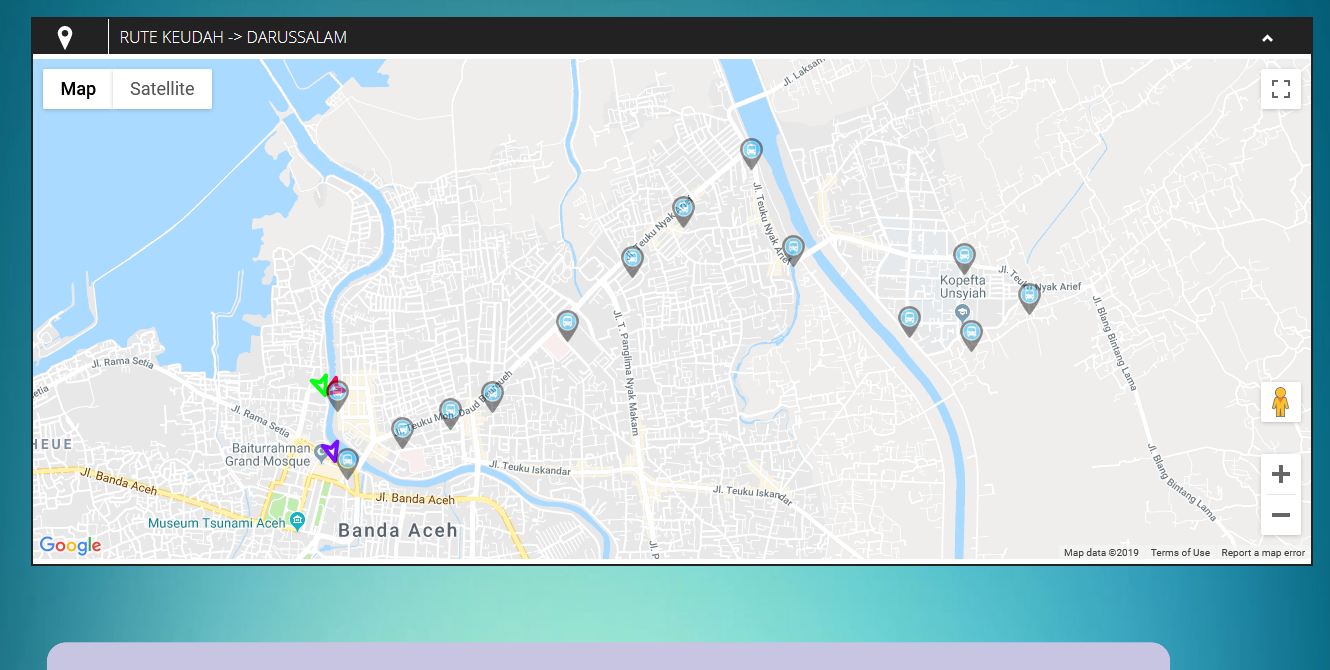Viewport: 1330px width, 670px height.
Task: Toggle fullscreen map view
Action: 1280,89
